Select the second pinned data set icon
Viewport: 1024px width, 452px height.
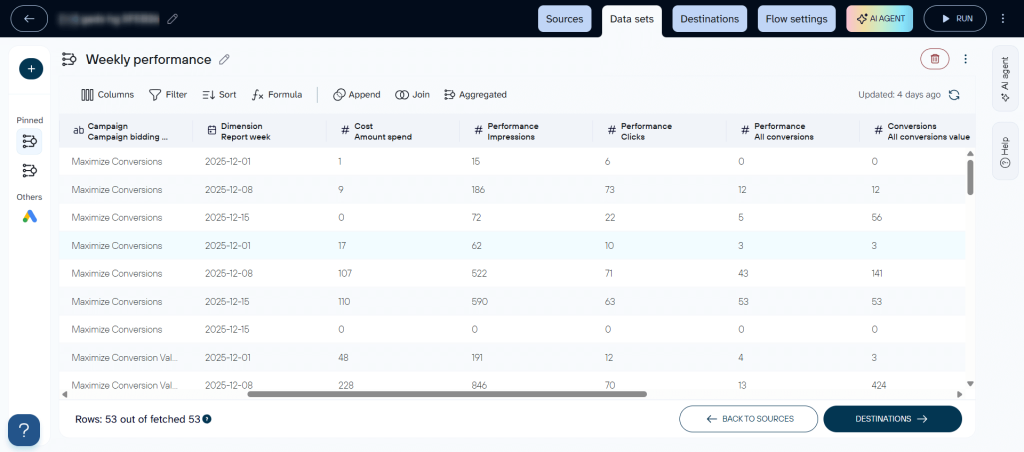click(29, 170)
